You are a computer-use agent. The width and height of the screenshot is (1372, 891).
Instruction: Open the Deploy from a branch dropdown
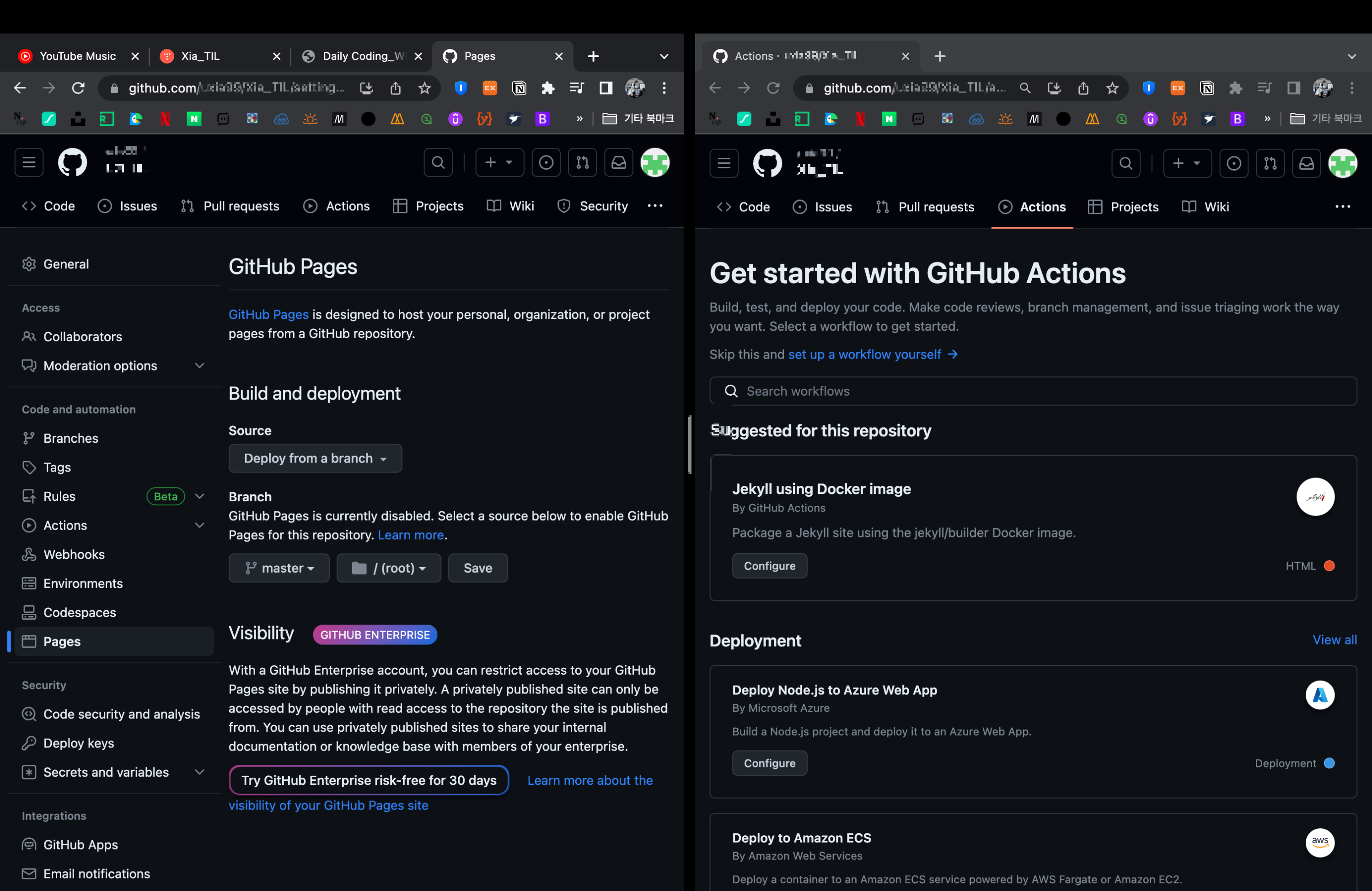(x=315, y=458)
